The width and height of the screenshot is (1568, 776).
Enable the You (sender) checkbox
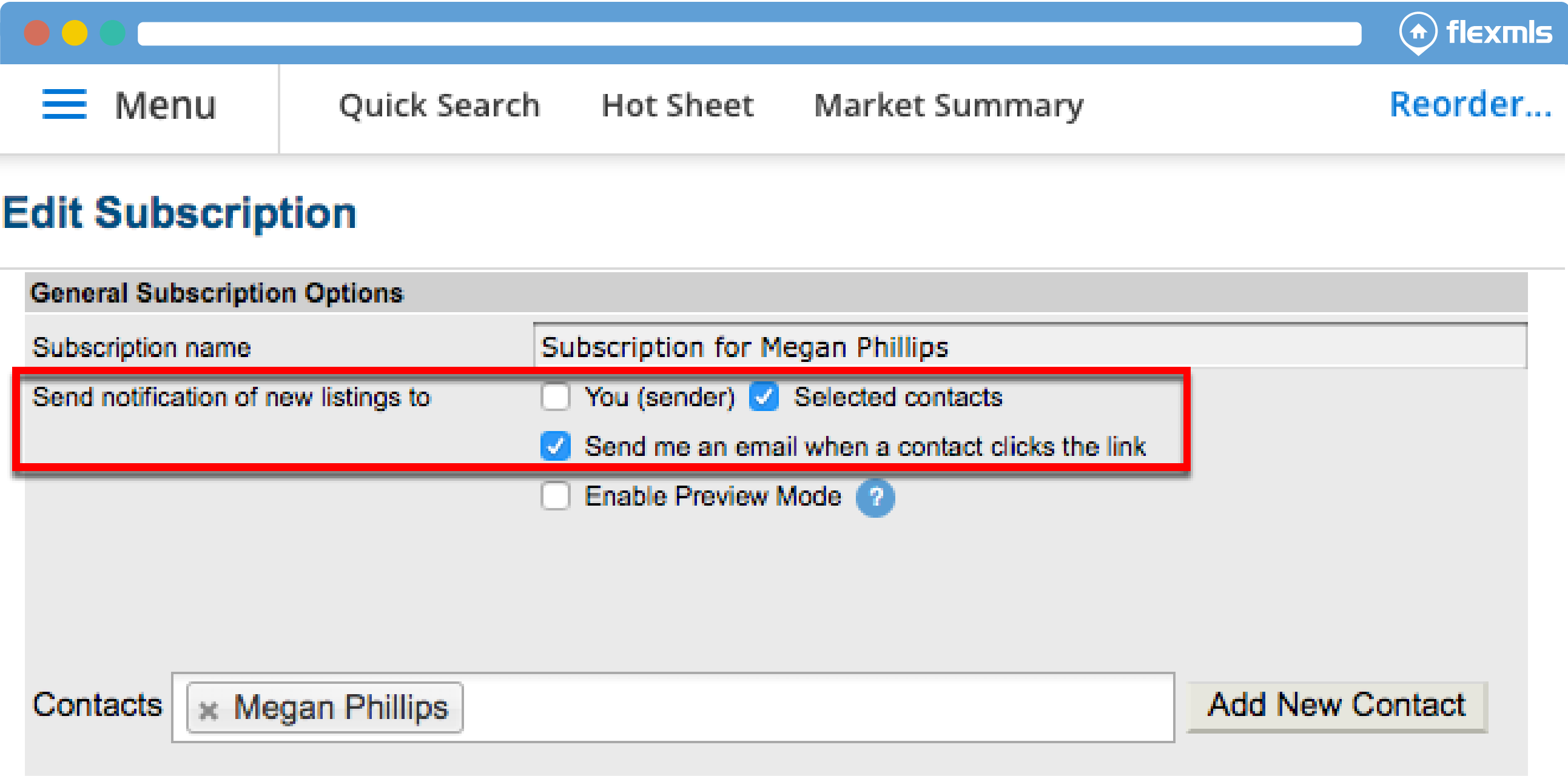pyautogui.click(x=555, y=397)
